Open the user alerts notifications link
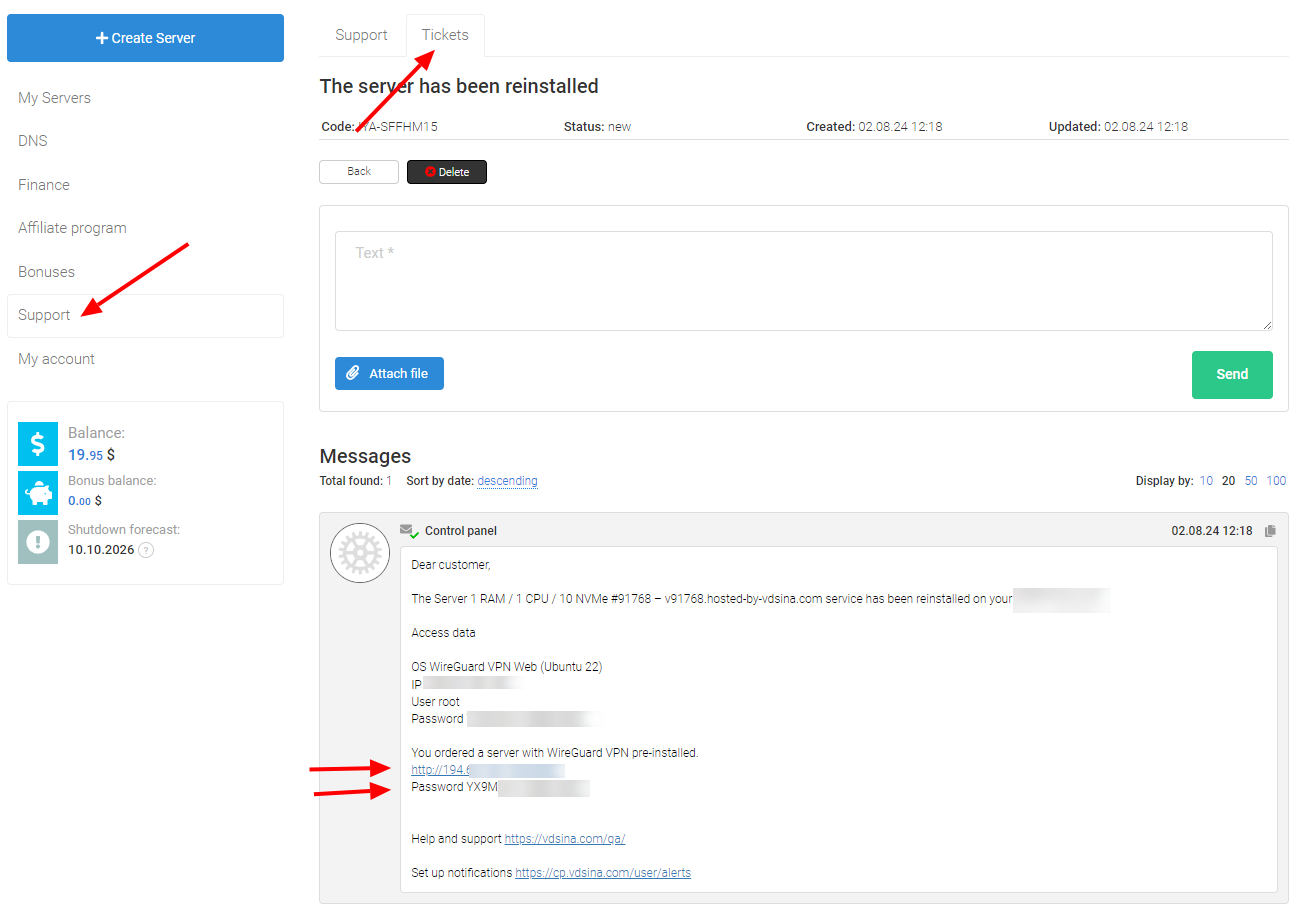1299x911 pixels. 603,873
